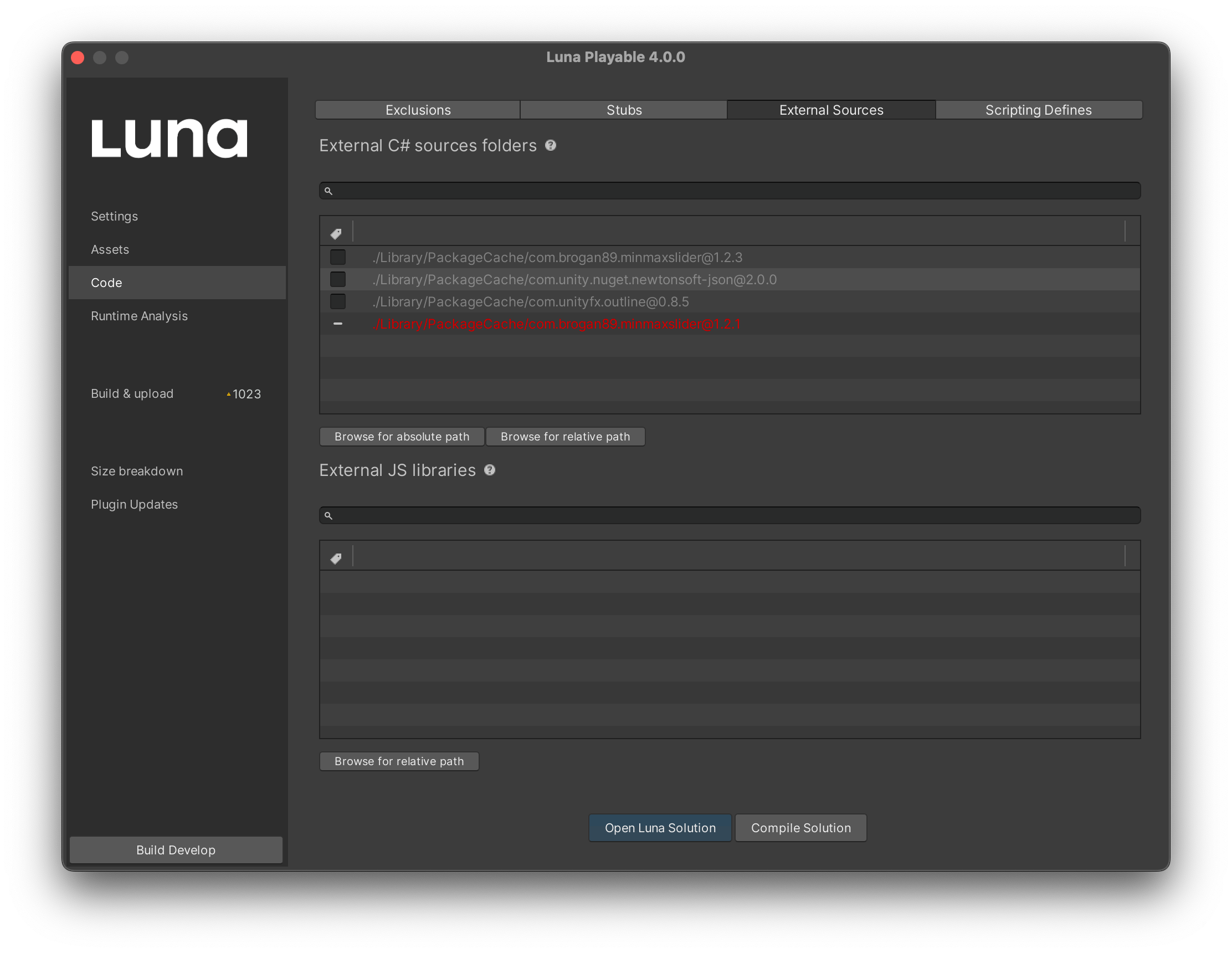Switch to the Exclusions tab

[418, 110]
